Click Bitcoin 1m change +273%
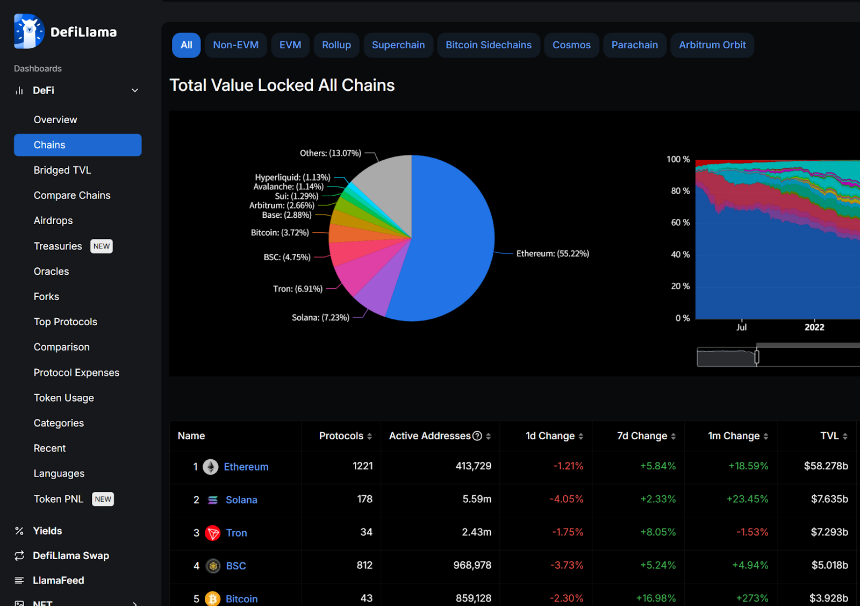860x606 pixels. [x=753, y=598]
